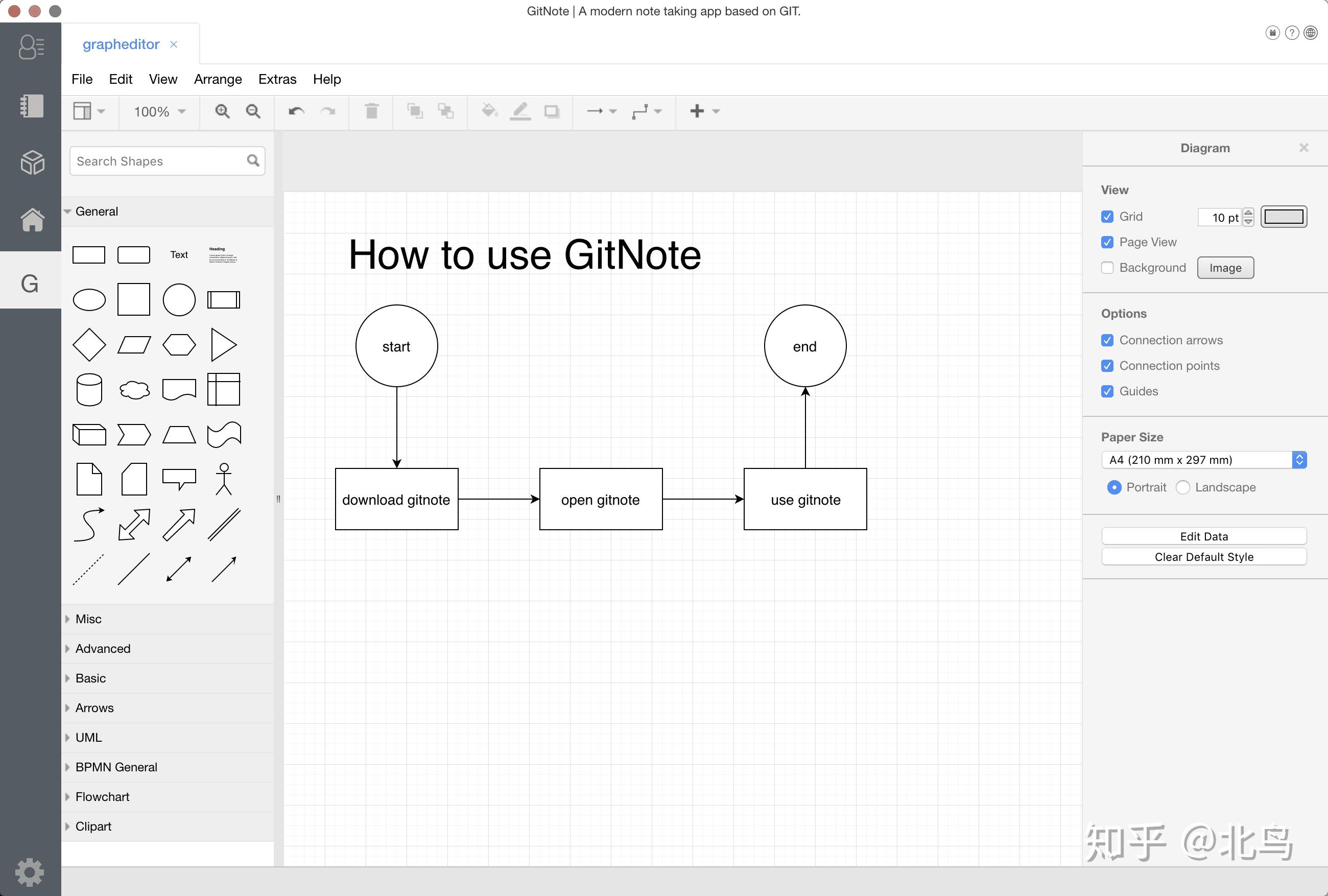Uncheck the Guides option

1107,391
